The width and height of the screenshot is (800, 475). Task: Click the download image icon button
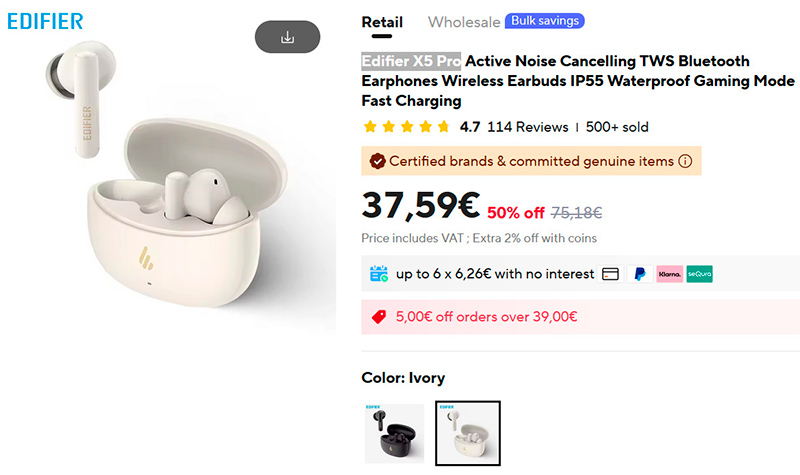(x=287, y=37)
